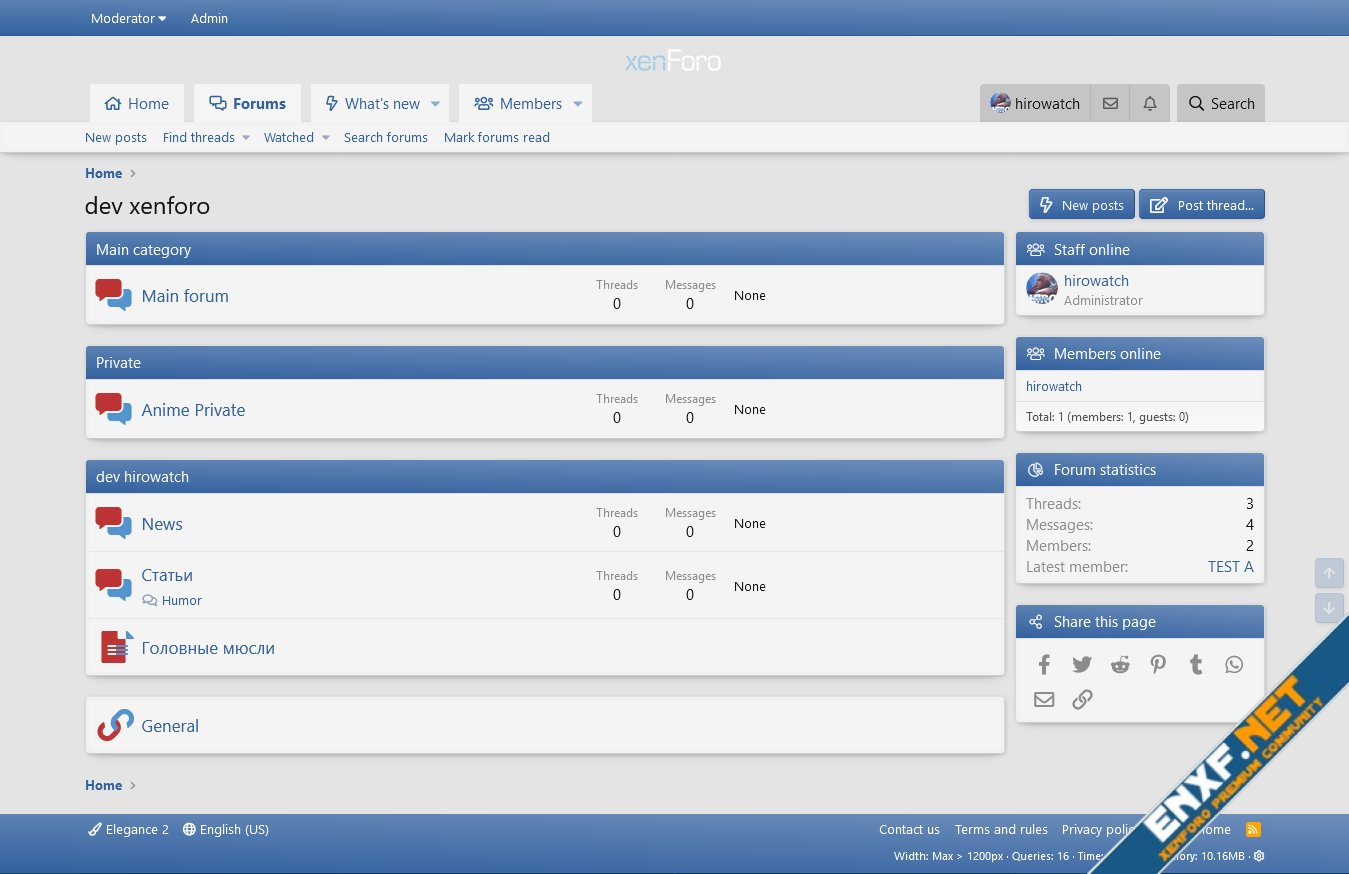Share this page on Tumblr
Viewport: 1349px width, 874px height.
tap(1196, 665)
